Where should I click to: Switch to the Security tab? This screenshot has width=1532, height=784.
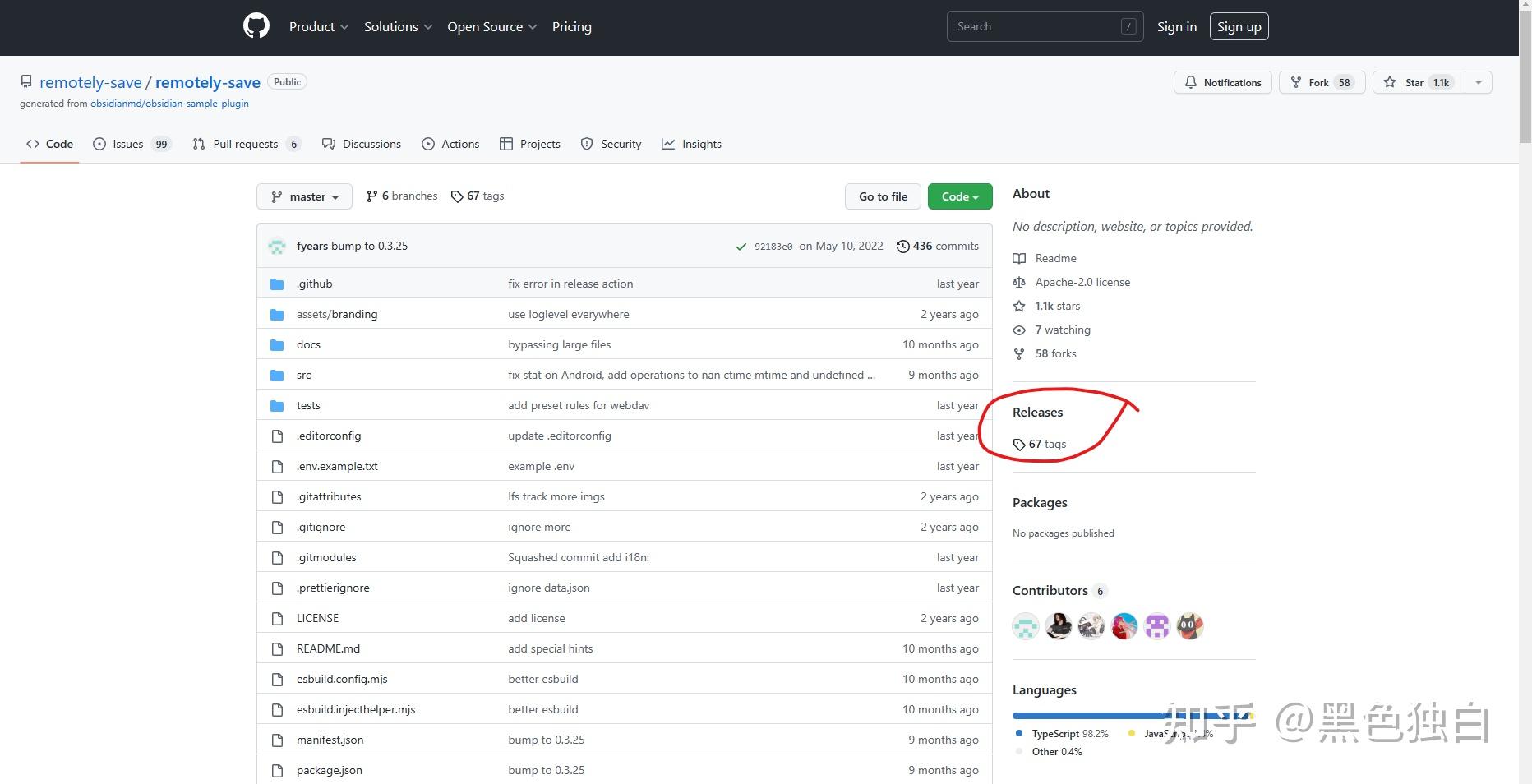[611, 144]
